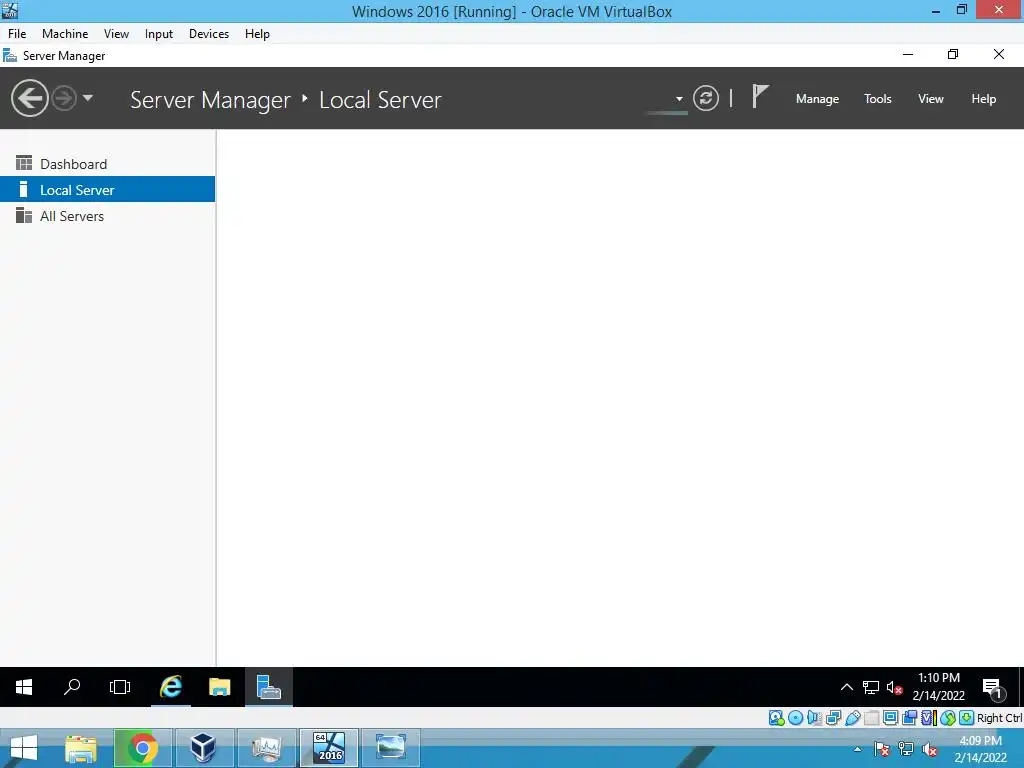
Task: Switch to the Windows 2016 VM taskbar button
Action: (x=329, y=748)
